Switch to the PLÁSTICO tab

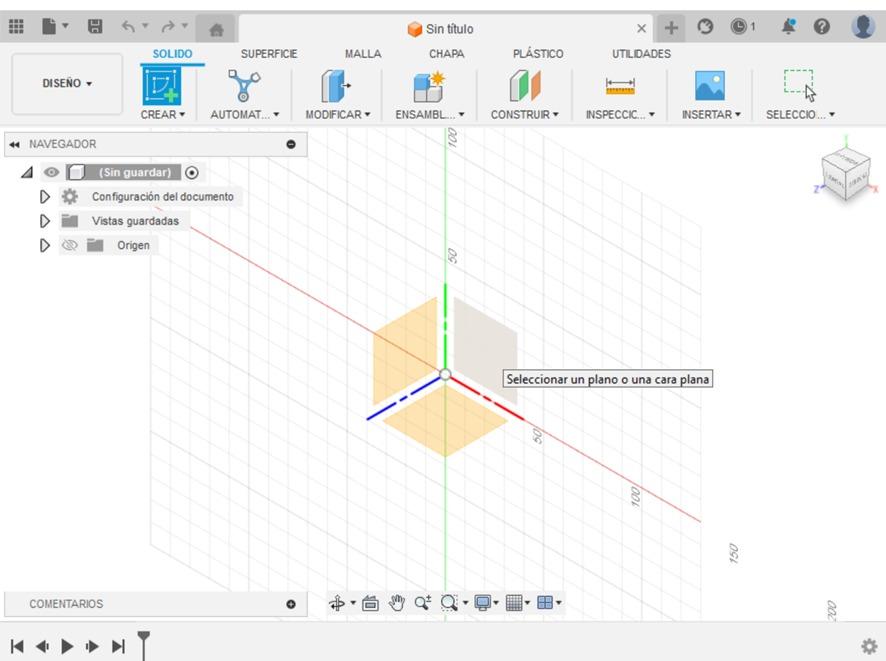pyautogui.click(x=538, y=54)
